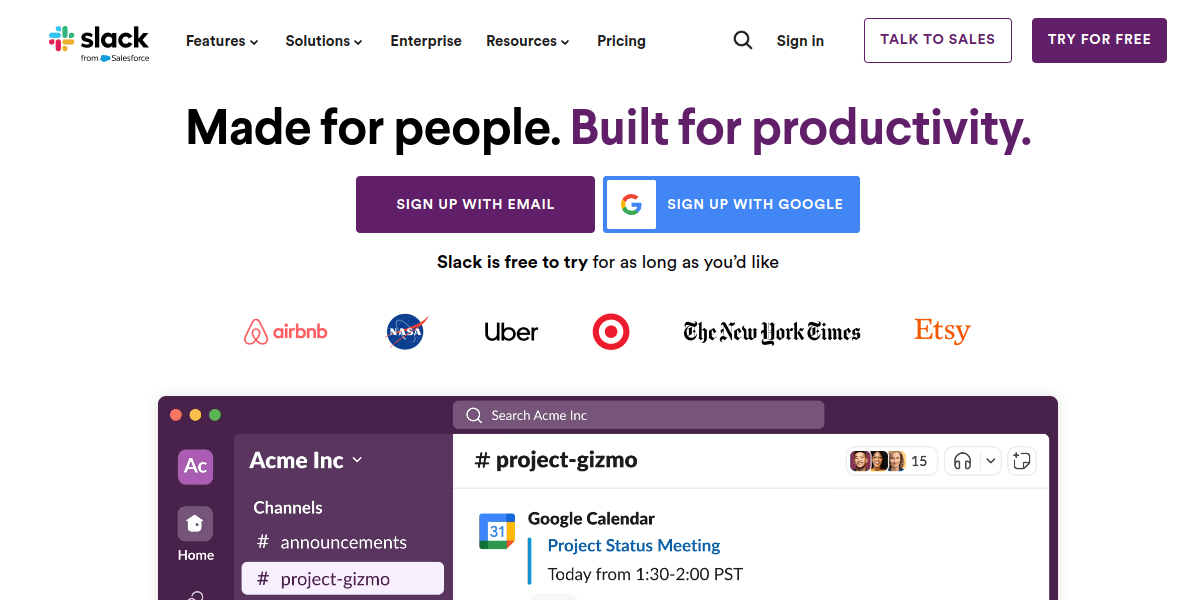Open the search magnifier icon
The image size is (1200, 600).
click(743, 40)
